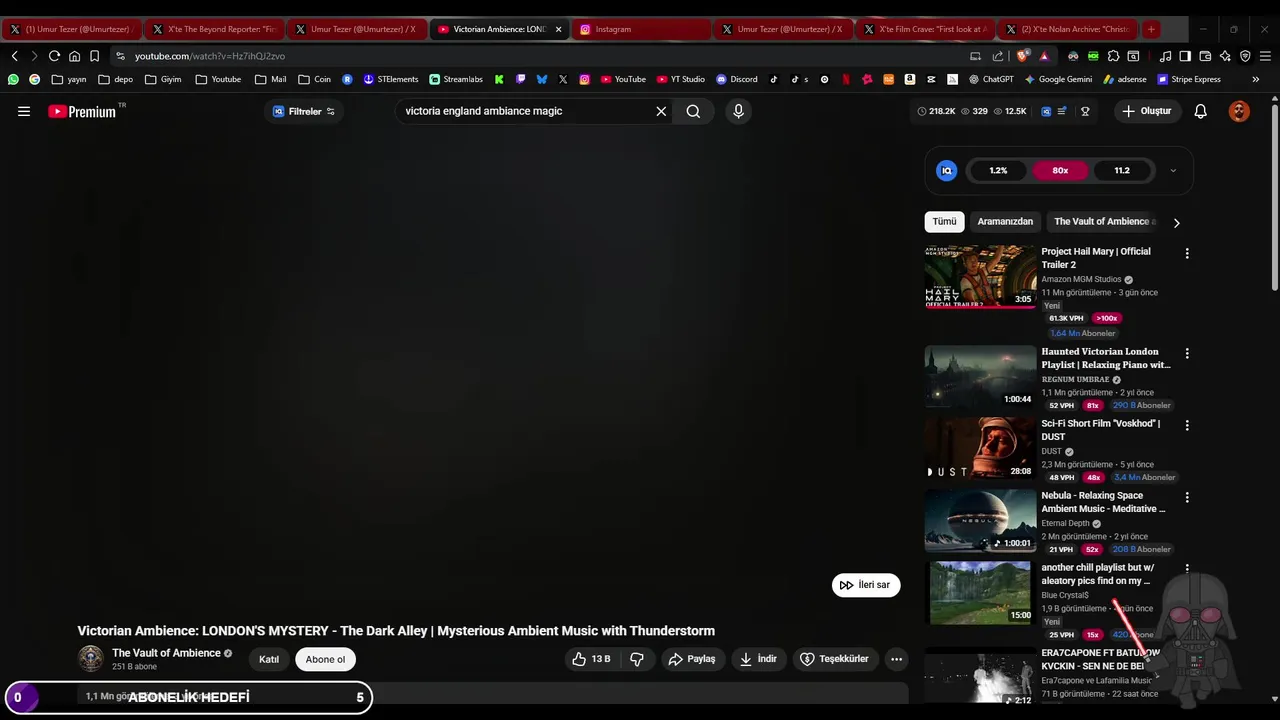The height and width of the screenshot is (720, 1280).
Task: Click the Oluştur create button
Action: pyautogui.click(x=1146, y=112)
